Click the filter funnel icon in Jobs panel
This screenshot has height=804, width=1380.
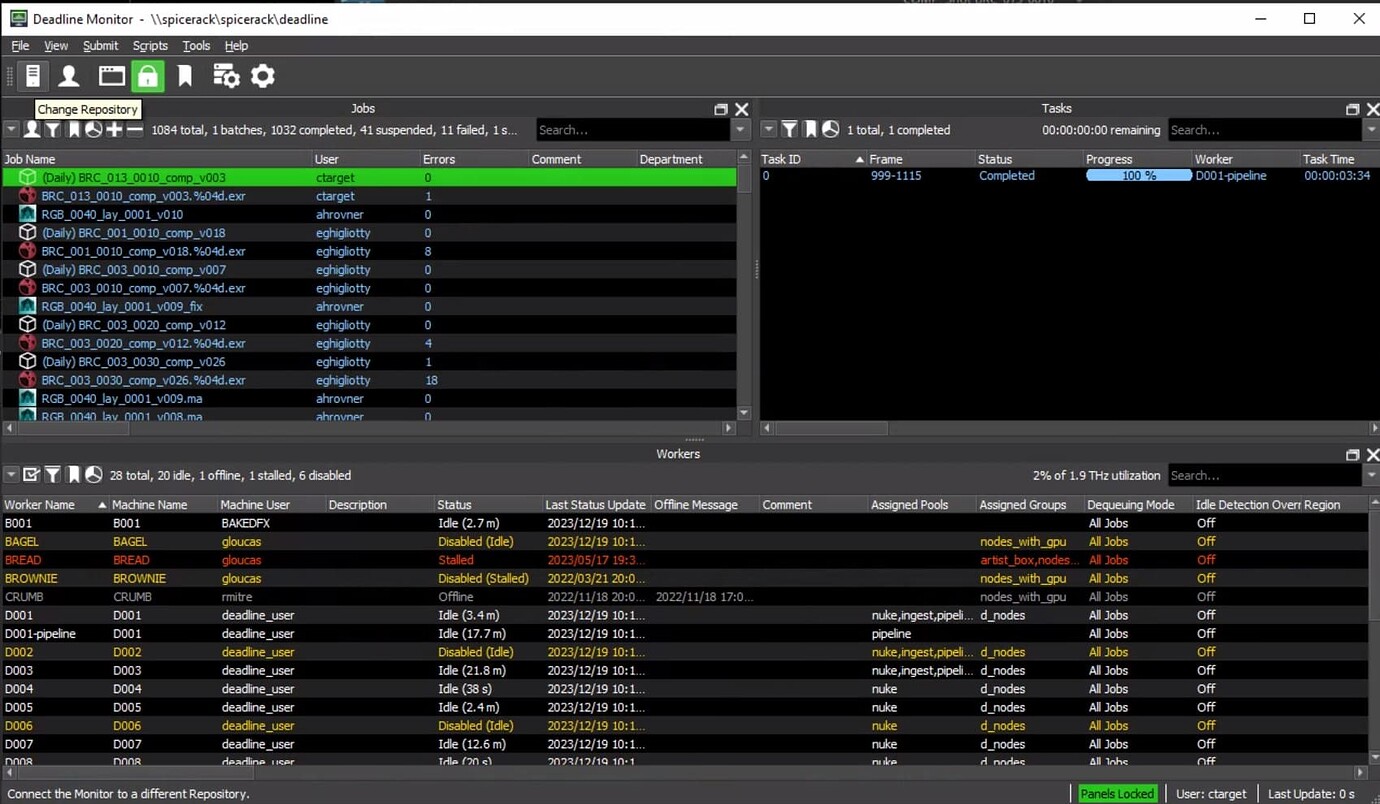(x=53, y=130)
